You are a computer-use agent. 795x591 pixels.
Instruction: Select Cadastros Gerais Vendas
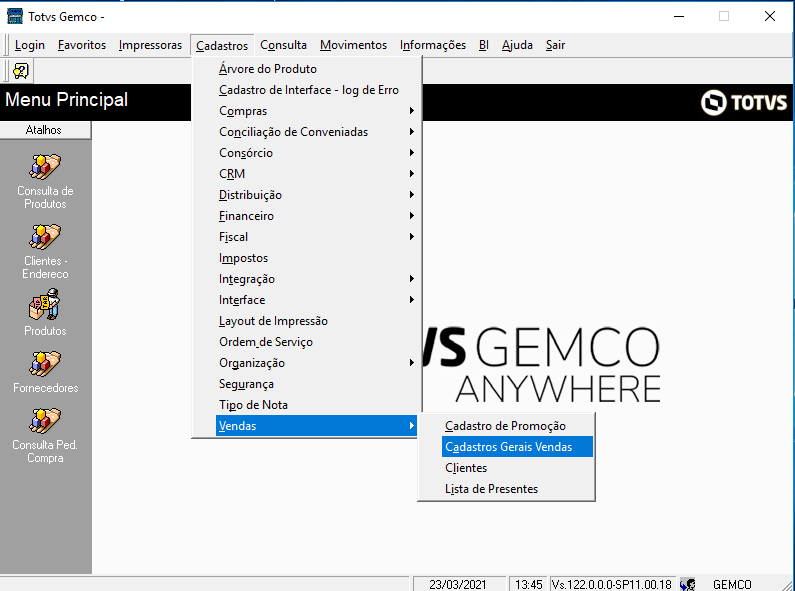click(x=517, y=447)
